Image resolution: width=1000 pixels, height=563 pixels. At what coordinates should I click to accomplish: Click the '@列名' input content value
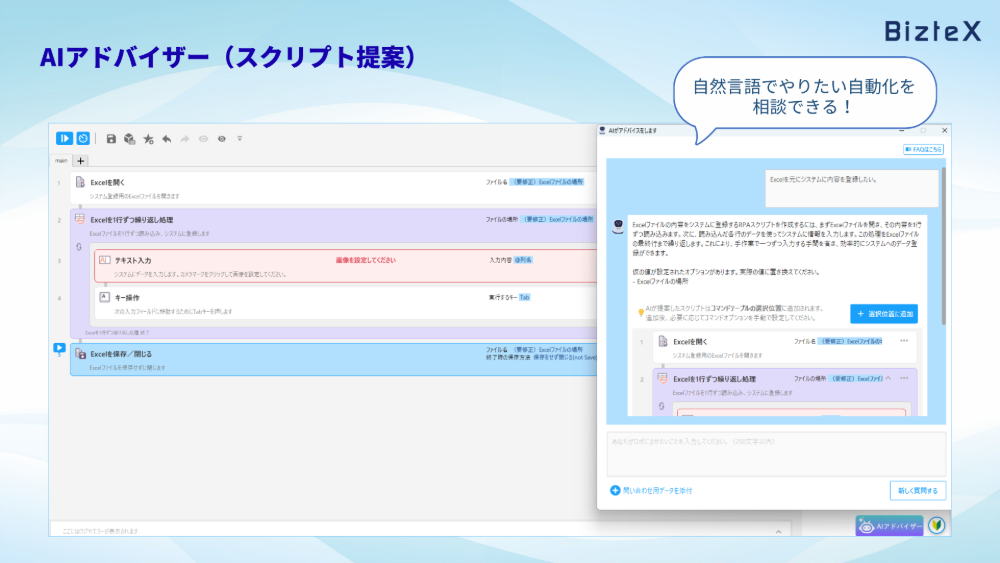click(x=523, y=260)
